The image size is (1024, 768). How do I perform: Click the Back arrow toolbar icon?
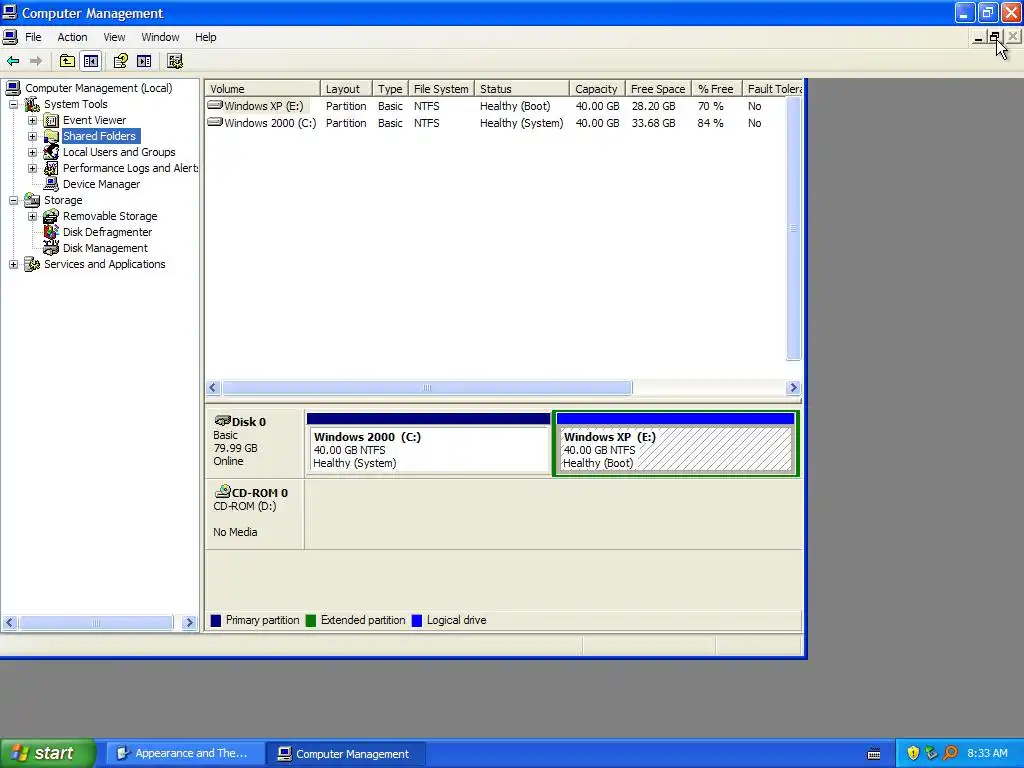coord(13,61)
